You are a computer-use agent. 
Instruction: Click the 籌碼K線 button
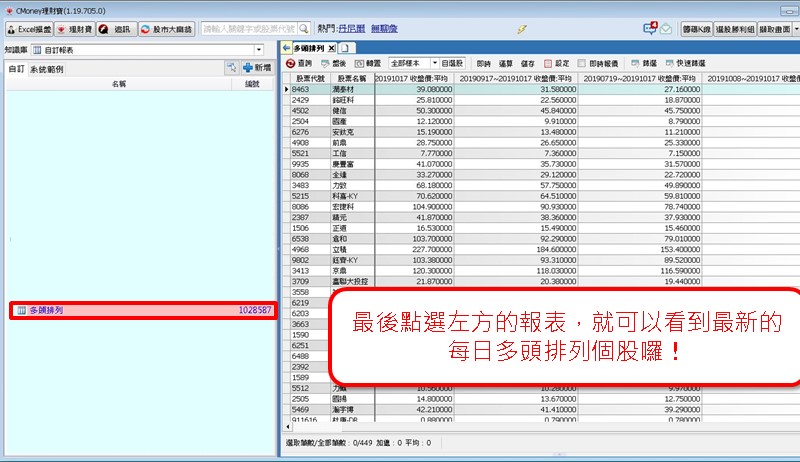(x=695, y=29)
